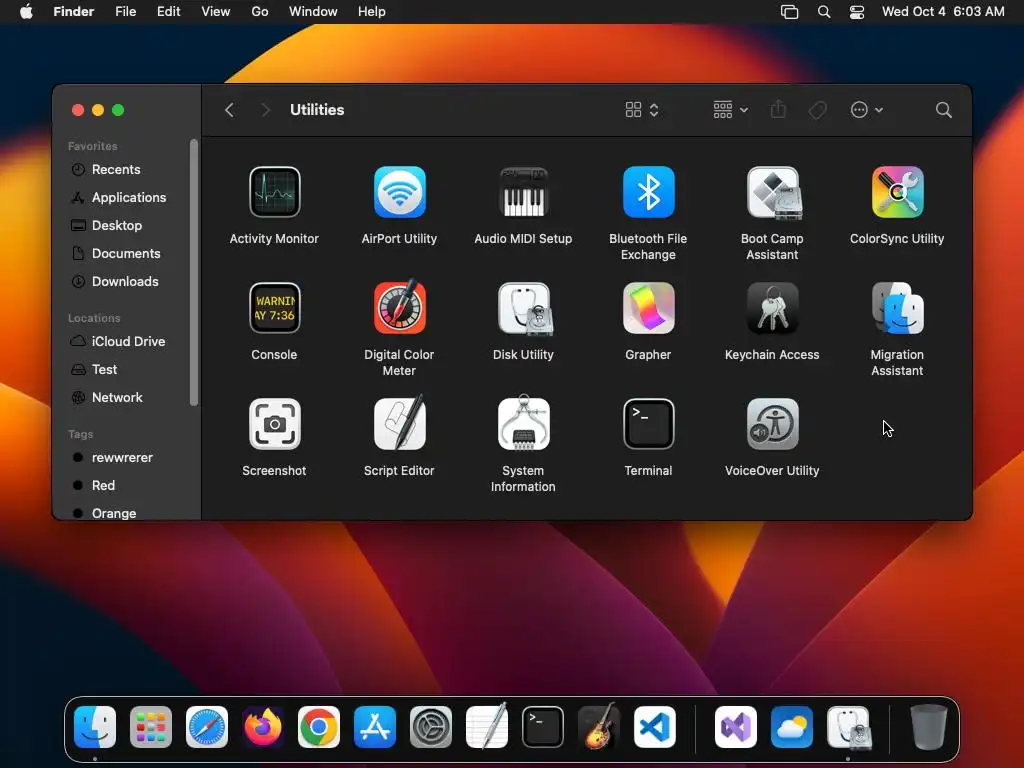Open App Store from the Dock

pyautogui.click(x=375, y=727)
